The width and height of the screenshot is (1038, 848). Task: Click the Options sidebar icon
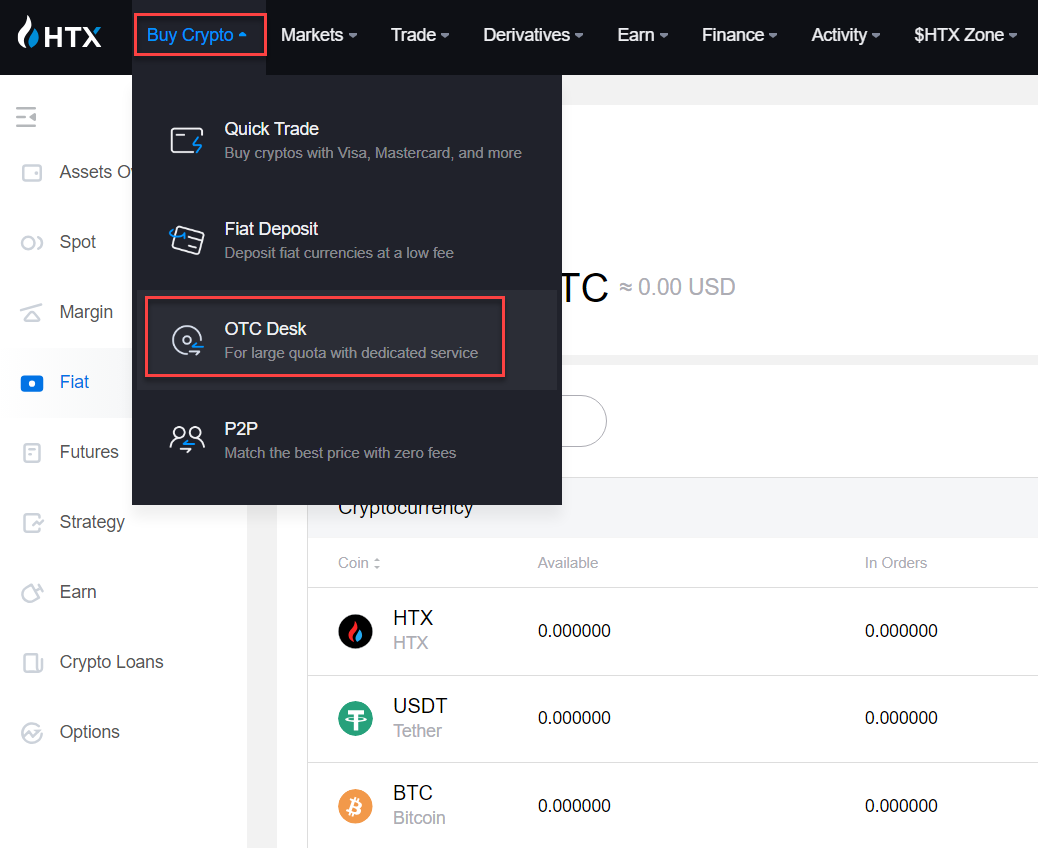tap(32, 733)
